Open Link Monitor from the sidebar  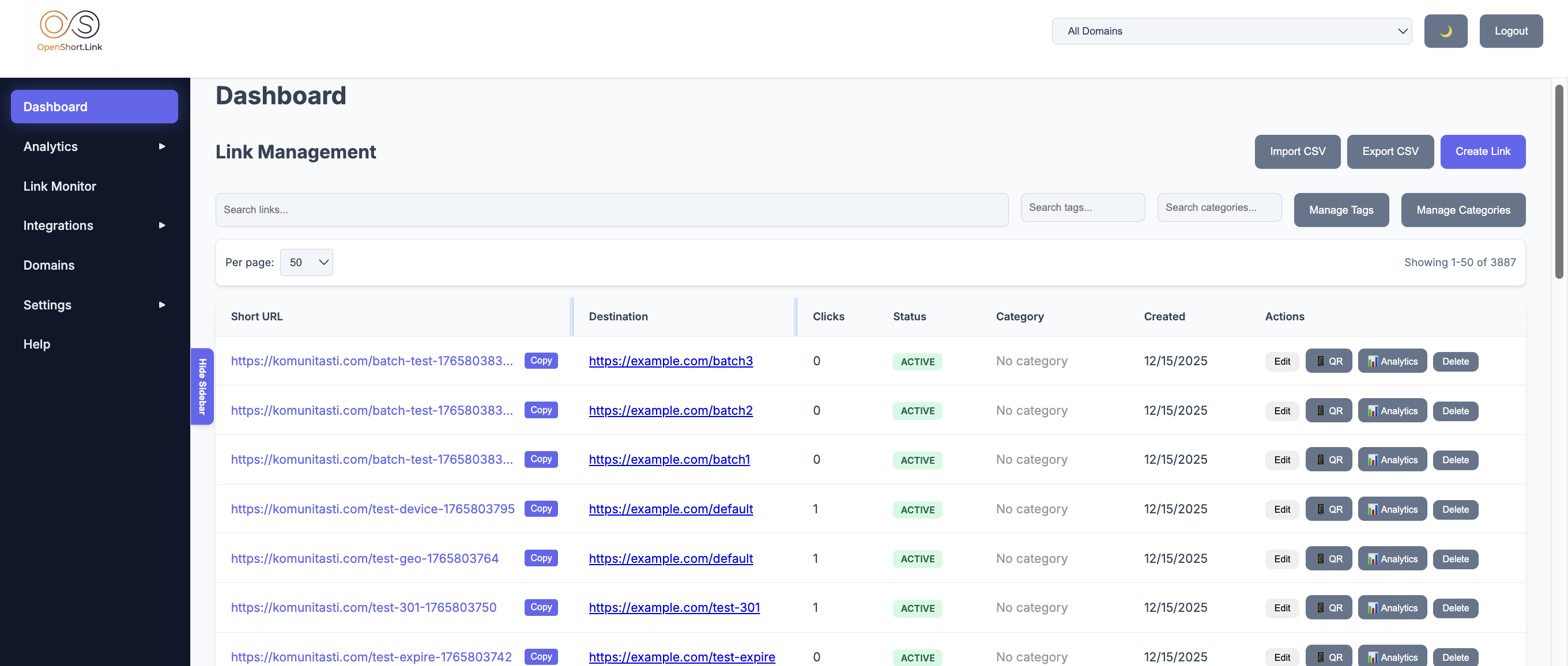[x=59, y=186]
